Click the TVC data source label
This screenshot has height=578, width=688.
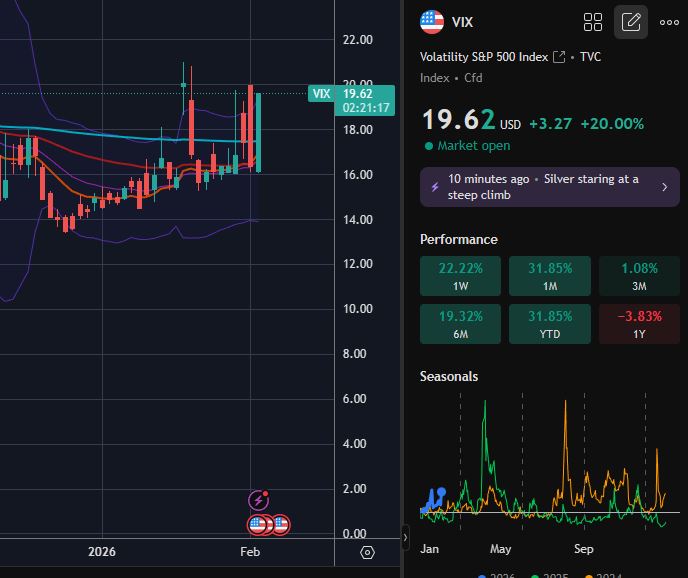590,57
